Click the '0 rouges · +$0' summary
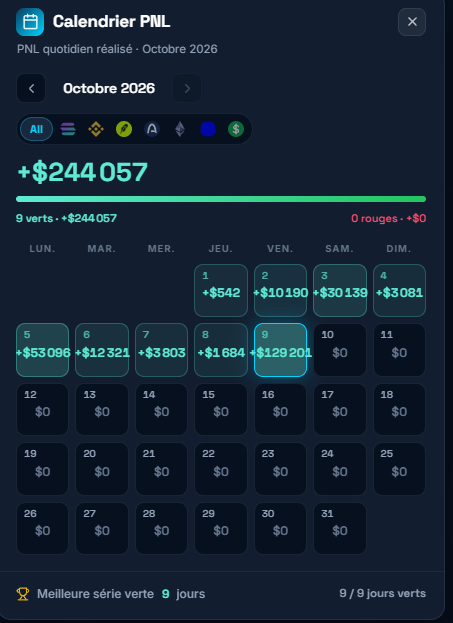The height and width of the screenshot is (623, 453). pyautogui.click(x=389, y=218)
